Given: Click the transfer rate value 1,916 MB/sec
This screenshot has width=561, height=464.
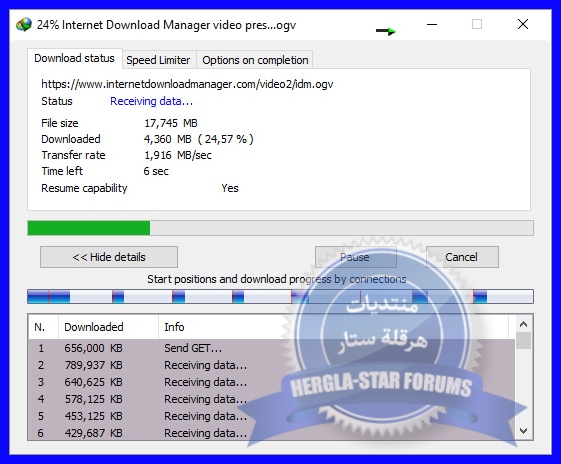Looking at the screenshot, I should coord(178,155).
